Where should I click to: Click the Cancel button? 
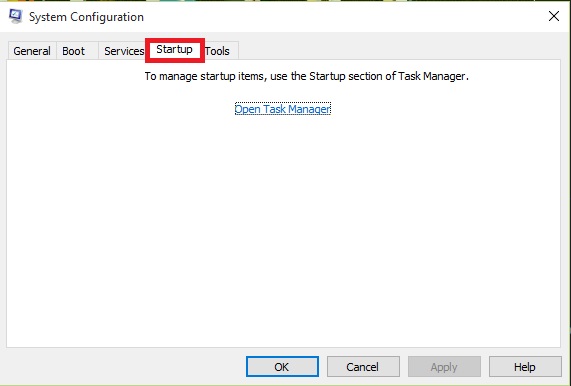(363, 366)
